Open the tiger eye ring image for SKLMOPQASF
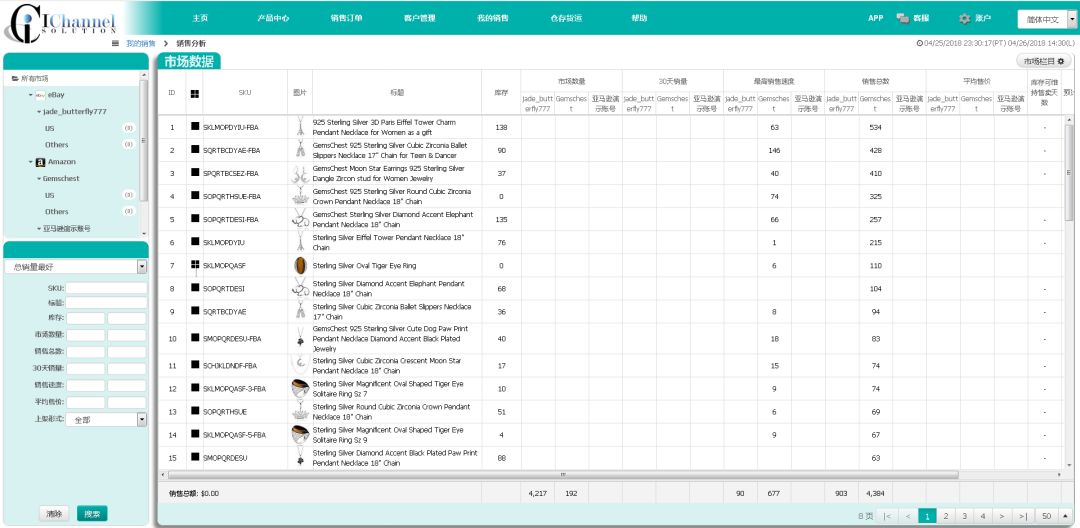The image size is (1080, 528). click(x=300, y=265)
